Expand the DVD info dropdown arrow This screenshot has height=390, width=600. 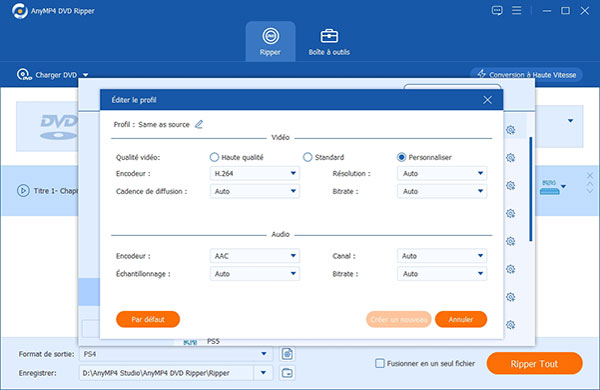pyautogui.click(x=570, y=121)
